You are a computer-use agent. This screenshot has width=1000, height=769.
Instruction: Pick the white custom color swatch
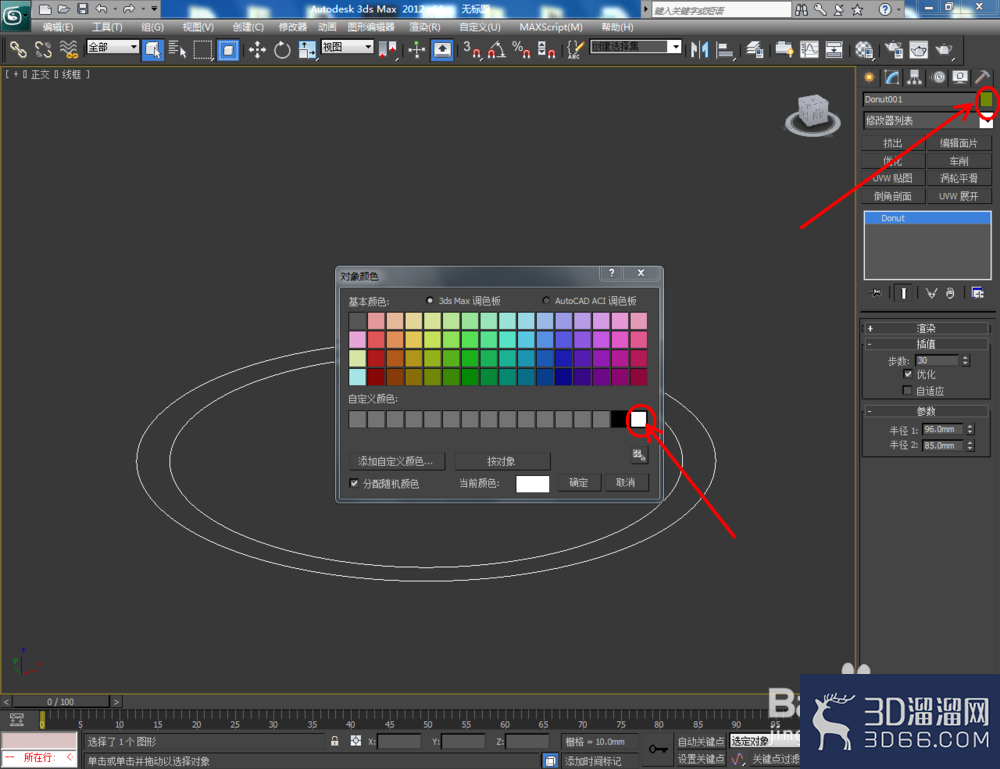click(638, 419)
